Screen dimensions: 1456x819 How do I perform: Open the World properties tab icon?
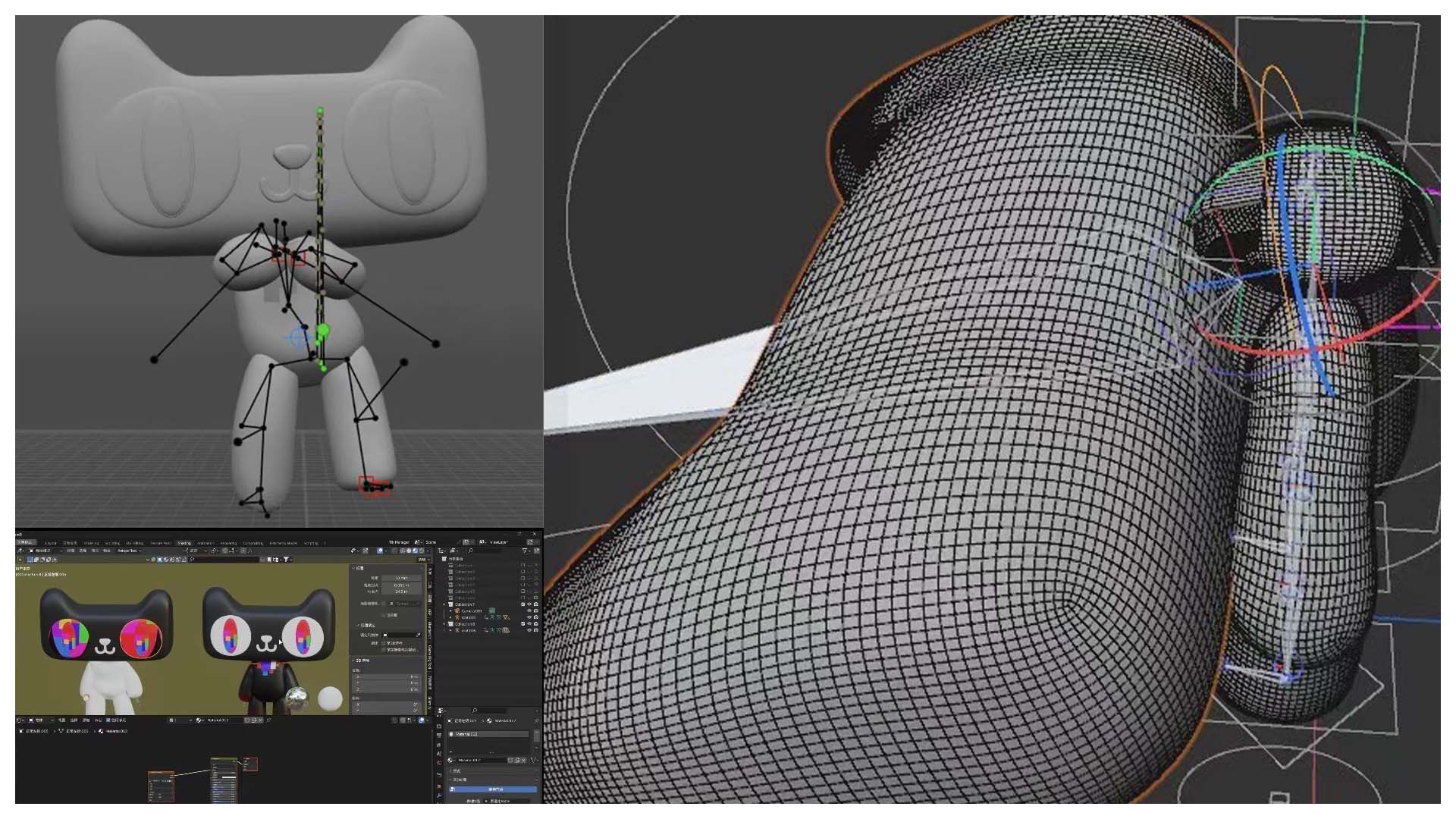(439, 762)
